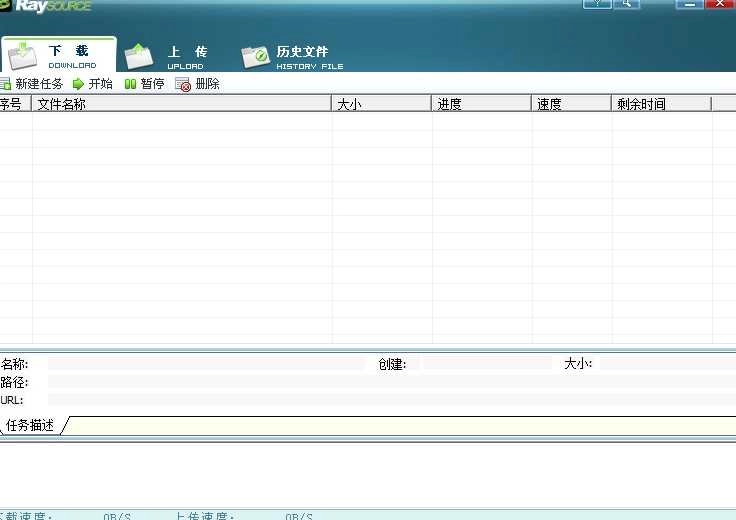
Task: Click the 序号 column header
Action: tap(15, 104)
